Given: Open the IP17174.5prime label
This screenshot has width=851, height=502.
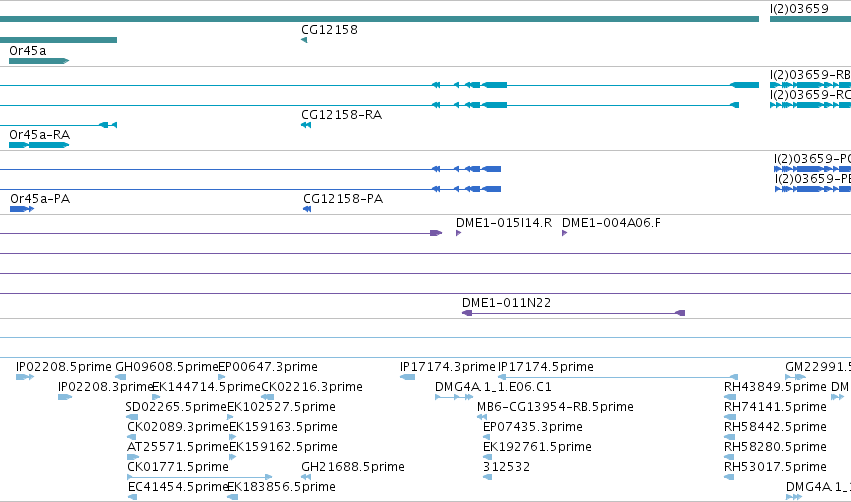Looking at the screenshot, I should pyautogui.click(x=546, y=367).
